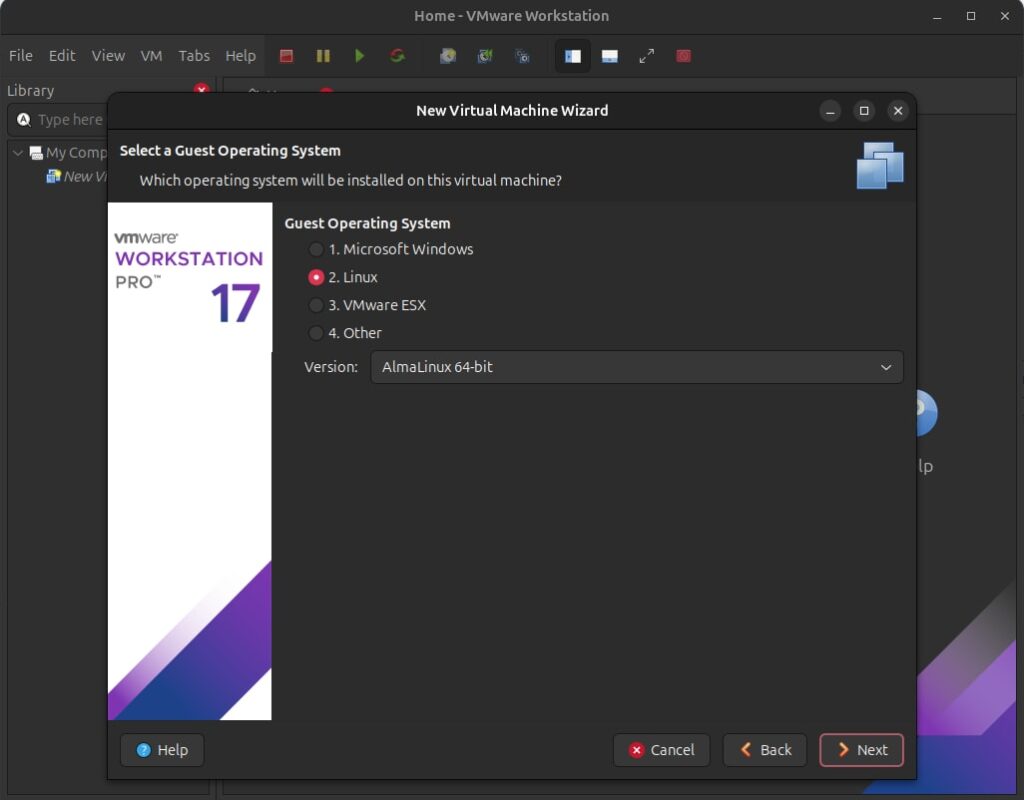This screenshot has width=1024, height=800.
Task: Select the Other guest OS option
Action: (316, 333)
